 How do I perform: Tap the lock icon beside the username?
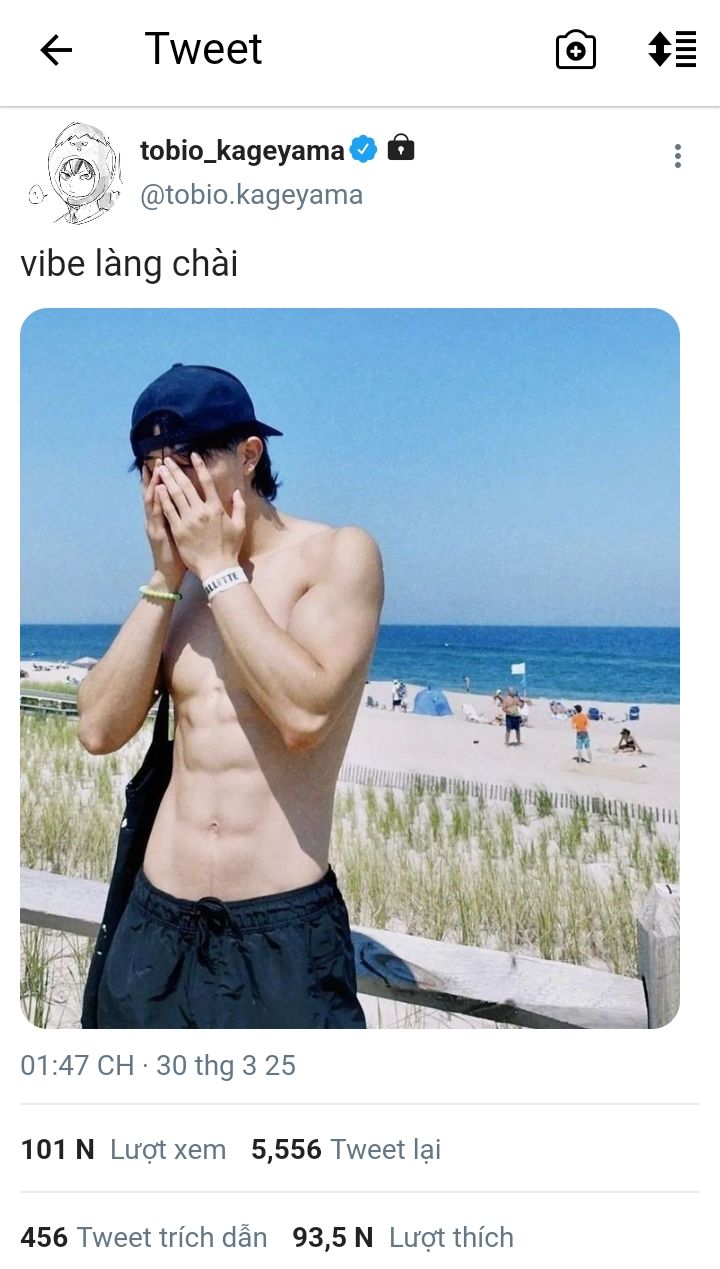tap(401, 148)
